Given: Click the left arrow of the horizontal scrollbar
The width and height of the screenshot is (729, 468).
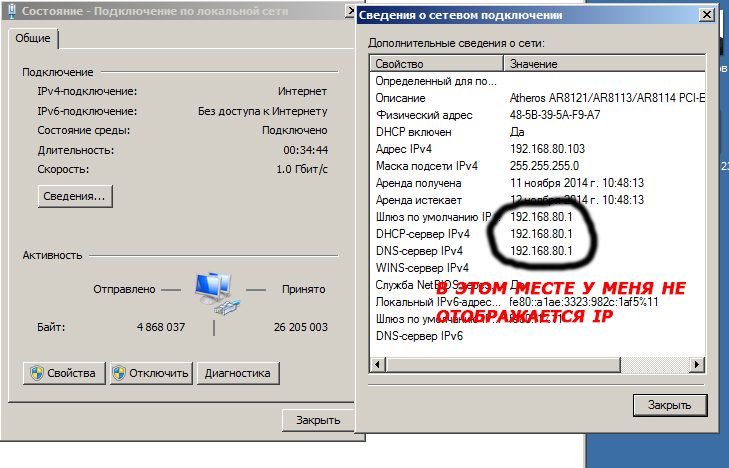Looking at the screenshot, I should pos(378,364).
